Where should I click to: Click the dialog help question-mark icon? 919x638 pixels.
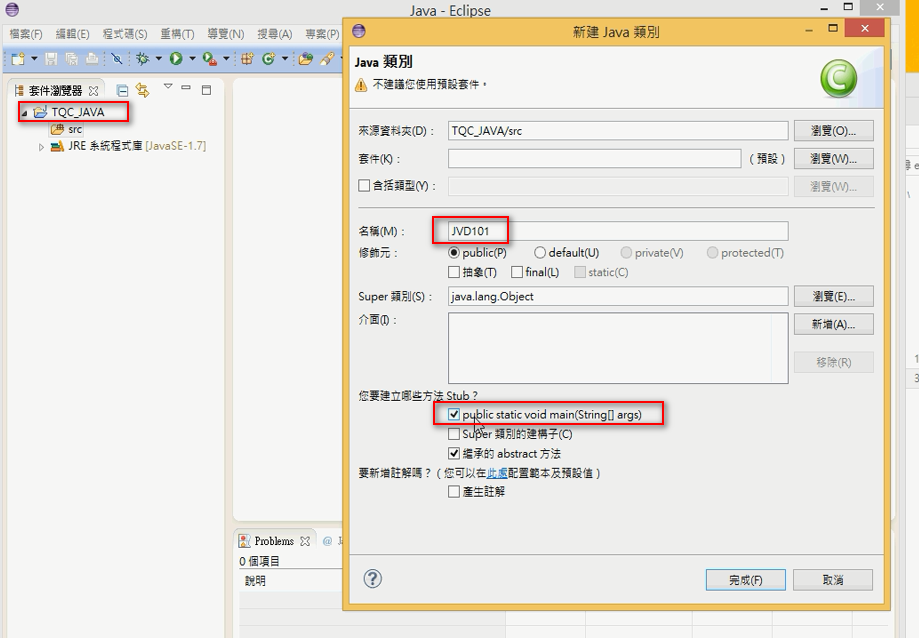click(373, 579)
